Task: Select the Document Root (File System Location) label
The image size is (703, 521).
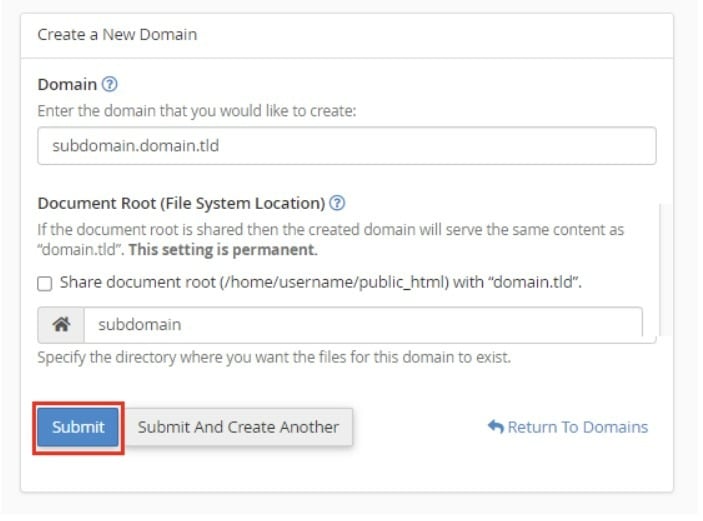Action: pos(181,203)
